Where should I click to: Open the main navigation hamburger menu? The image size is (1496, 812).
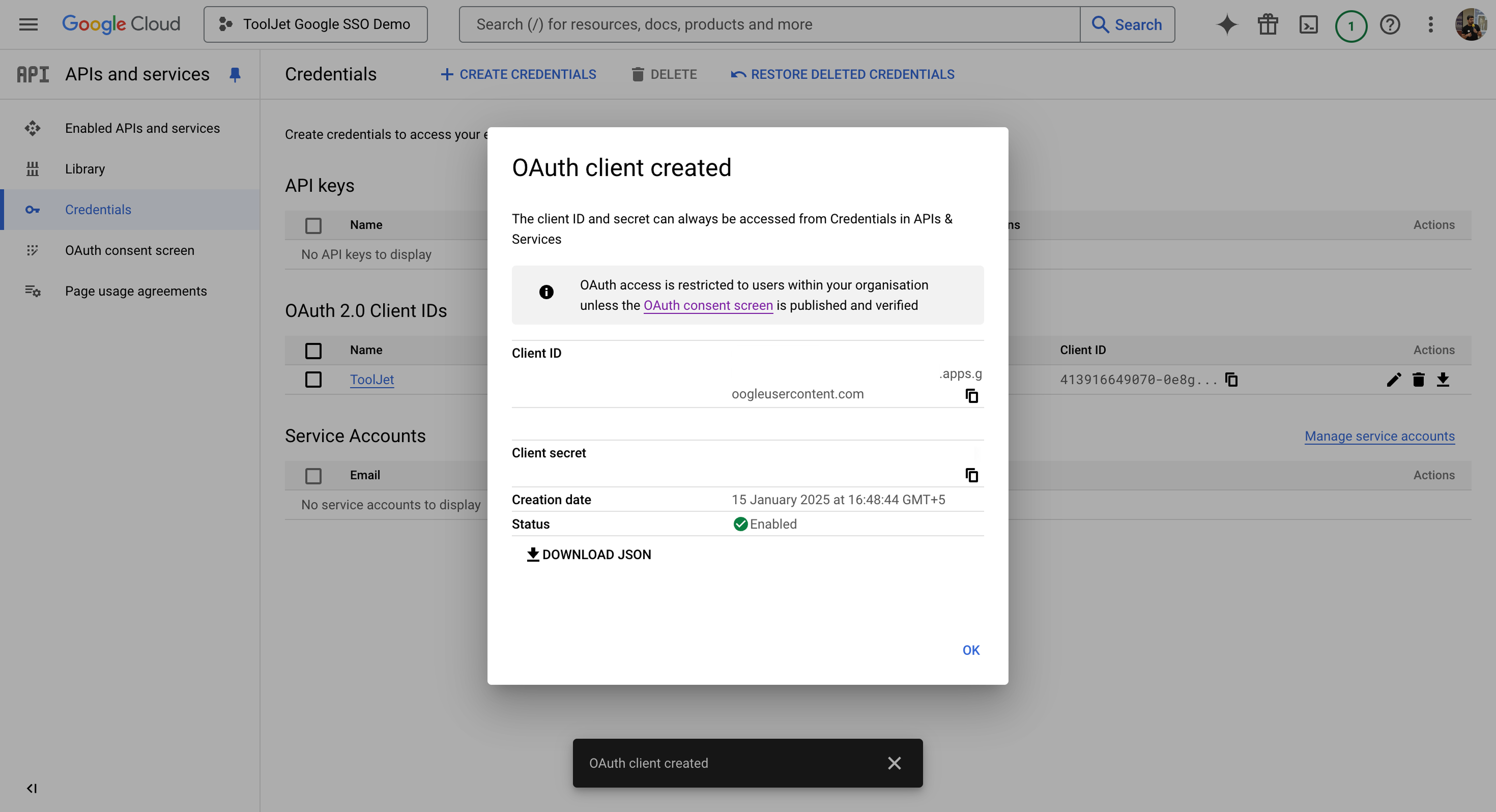(28, 24)
